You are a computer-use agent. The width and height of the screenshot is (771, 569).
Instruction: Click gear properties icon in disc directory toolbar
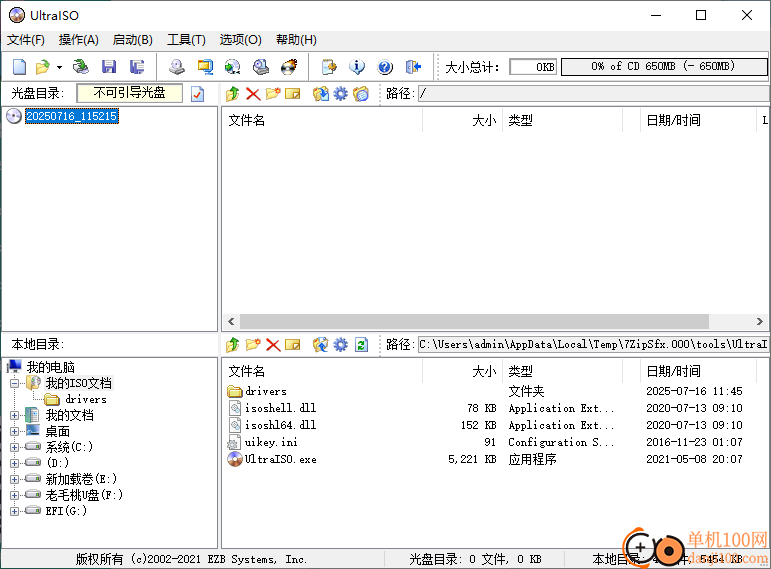340,93
